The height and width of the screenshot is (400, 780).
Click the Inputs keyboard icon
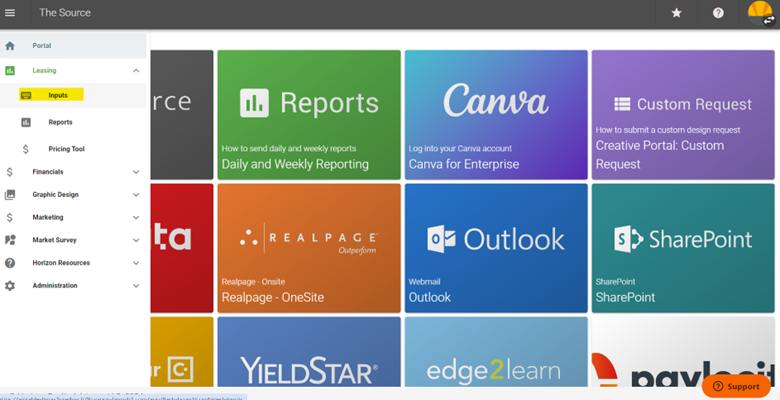click(x=26, y=95)
